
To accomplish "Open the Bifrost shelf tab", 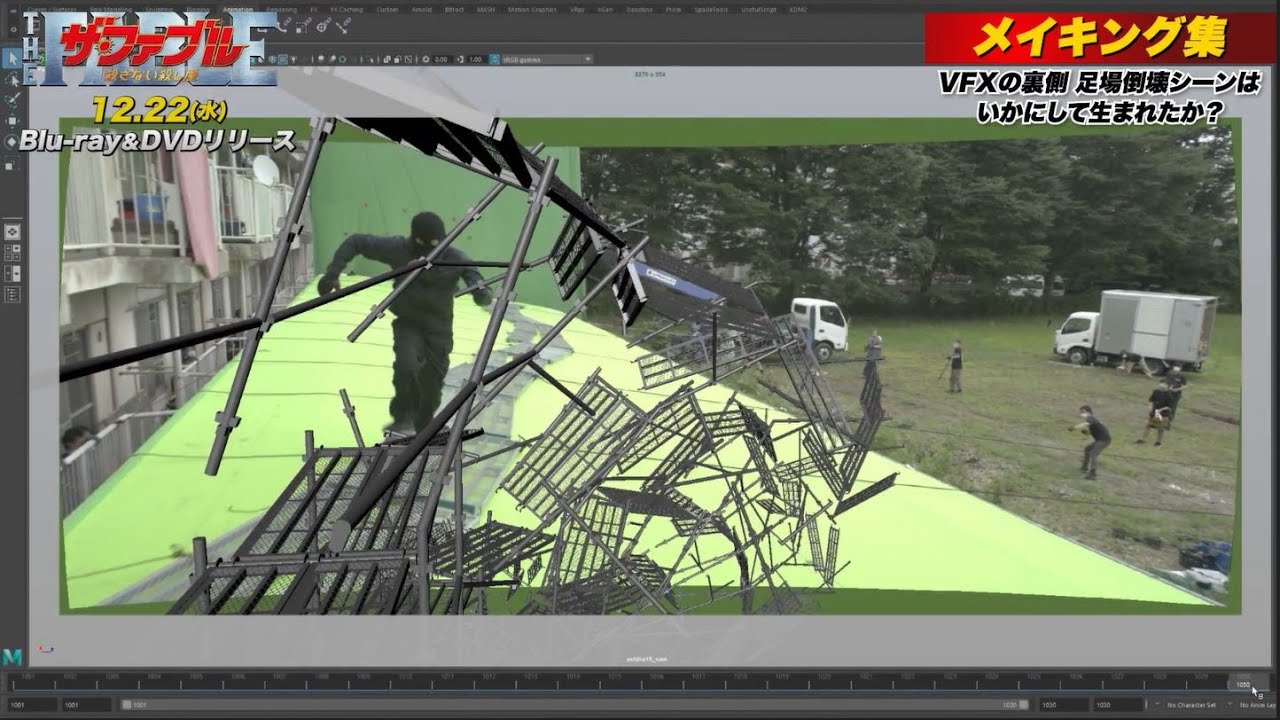I will (454, 10).
